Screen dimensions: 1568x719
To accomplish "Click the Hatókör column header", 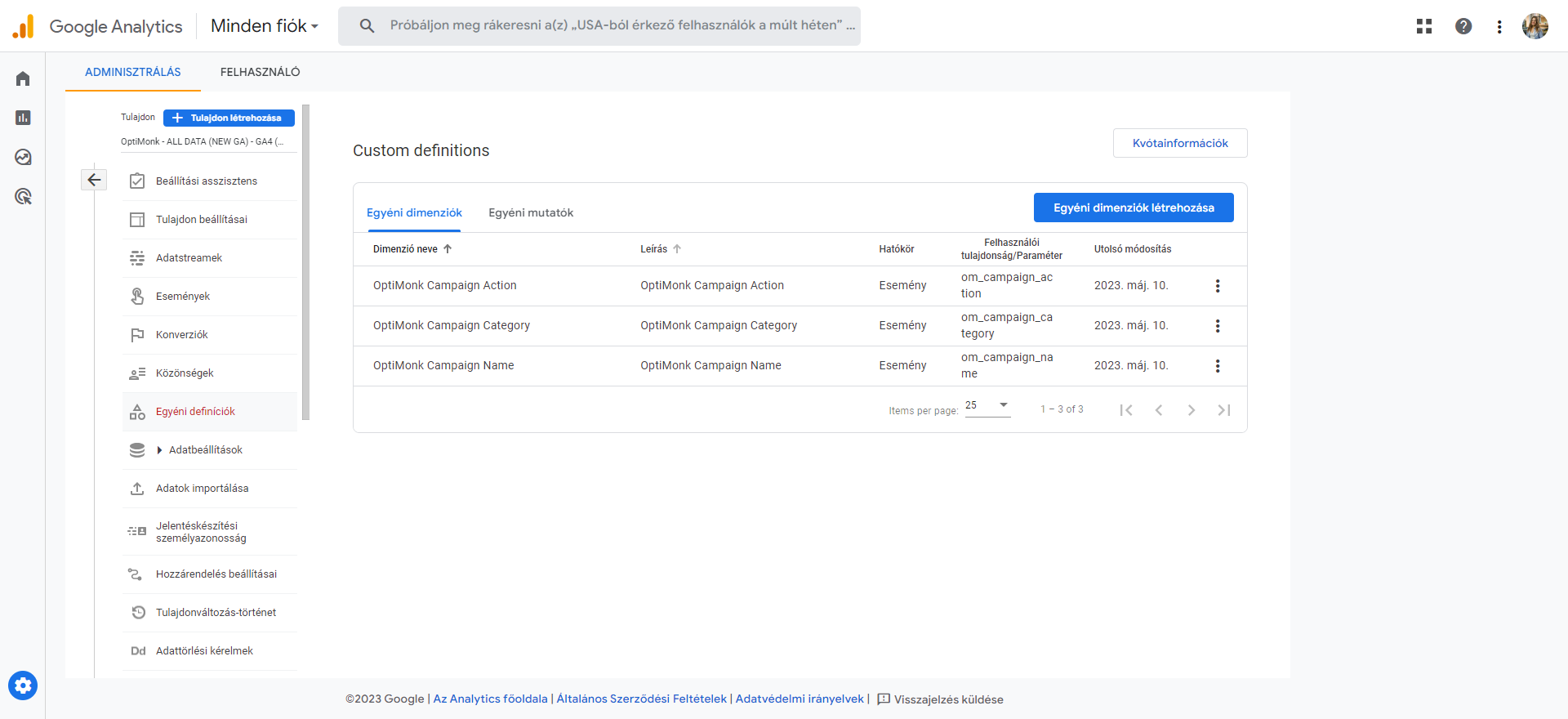I will click(897, 249).
